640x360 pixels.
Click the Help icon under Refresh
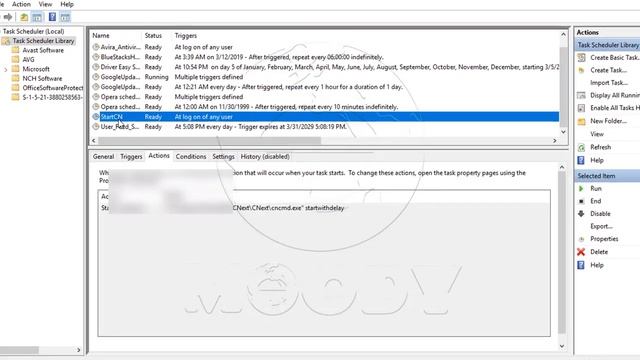(x=581, y=160)
